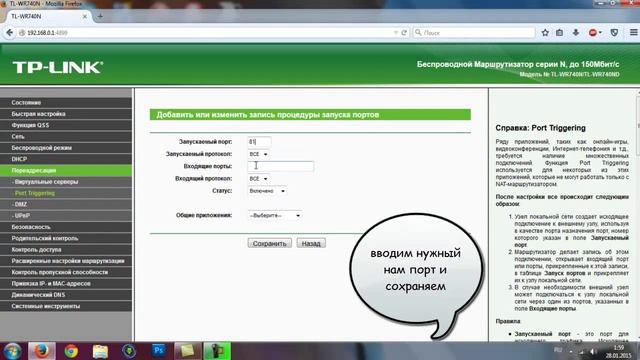Viewport: 640px width, 360px height.
Task: Launch Chrome from the taskbar
Action: coord(71,351)
